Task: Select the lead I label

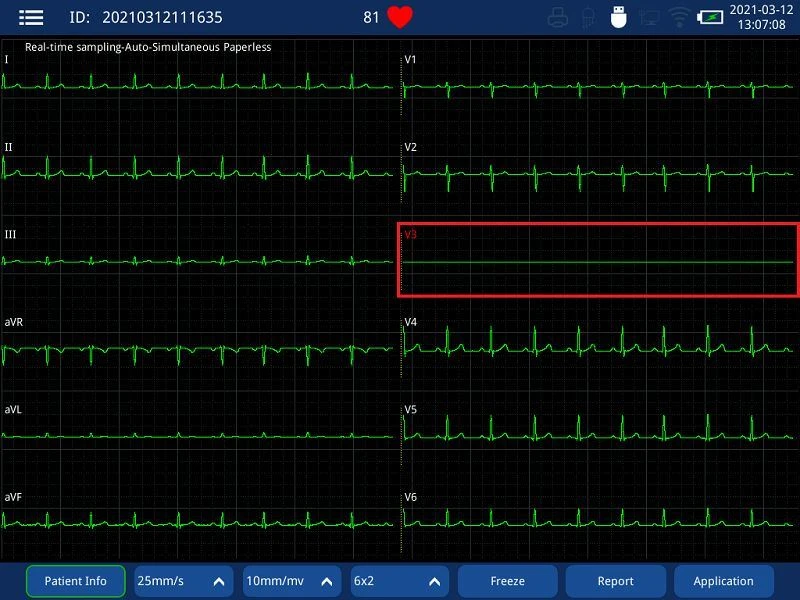Action: coord(7,59)
